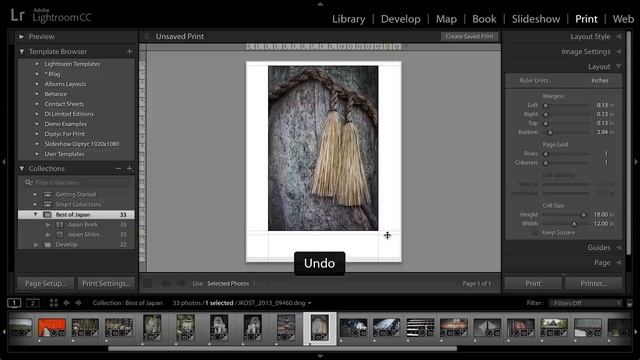Collapse the Collections panel
This screenshot has height=360, width=640.
(22, 169)
